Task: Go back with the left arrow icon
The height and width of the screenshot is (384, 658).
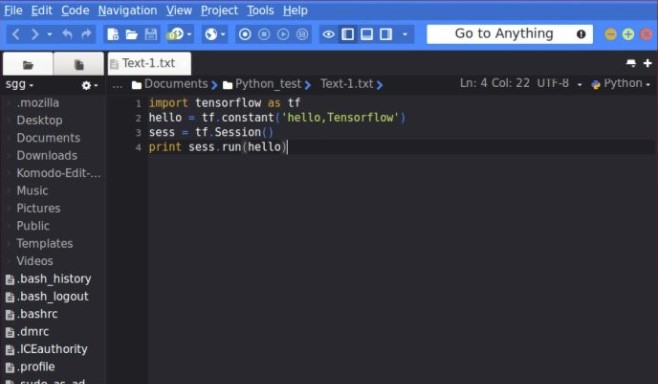Action: pyautogui.click(x=16, y=34)
